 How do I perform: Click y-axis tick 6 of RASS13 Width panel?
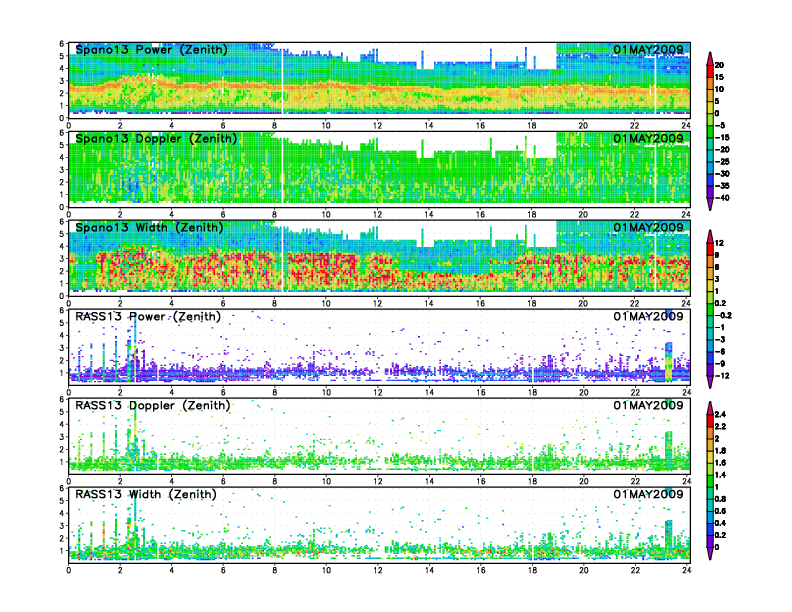click(x=62, y=488)
